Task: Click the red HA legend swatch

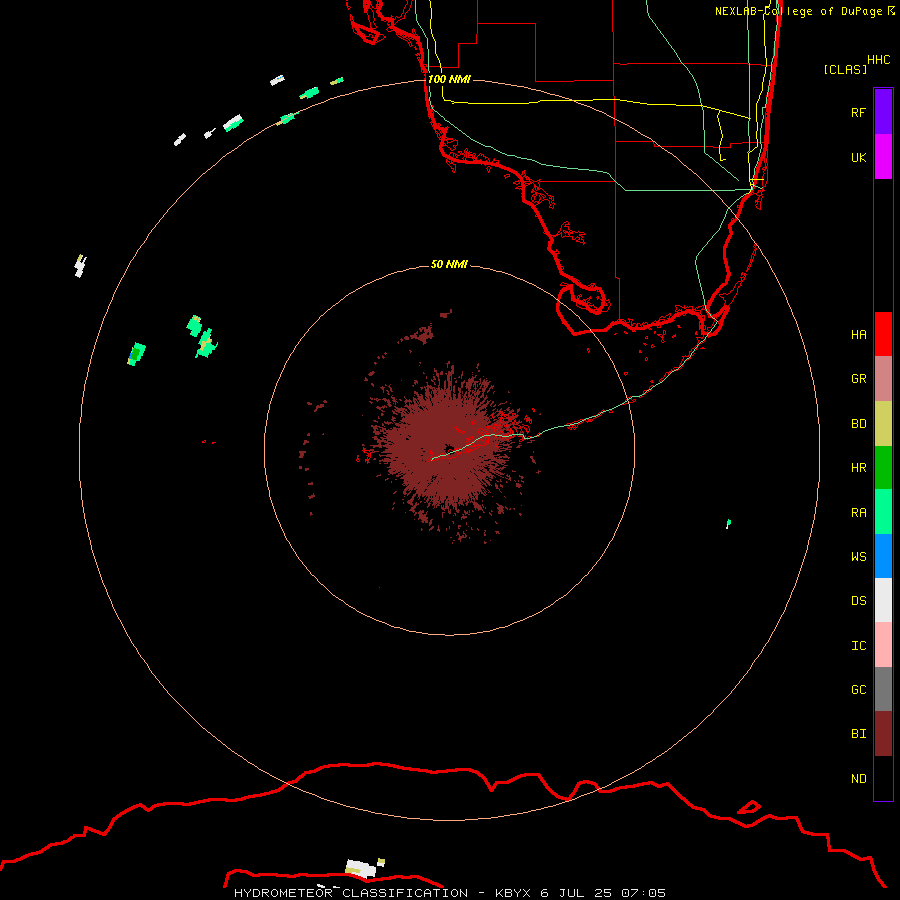Action: pos(883,334)
